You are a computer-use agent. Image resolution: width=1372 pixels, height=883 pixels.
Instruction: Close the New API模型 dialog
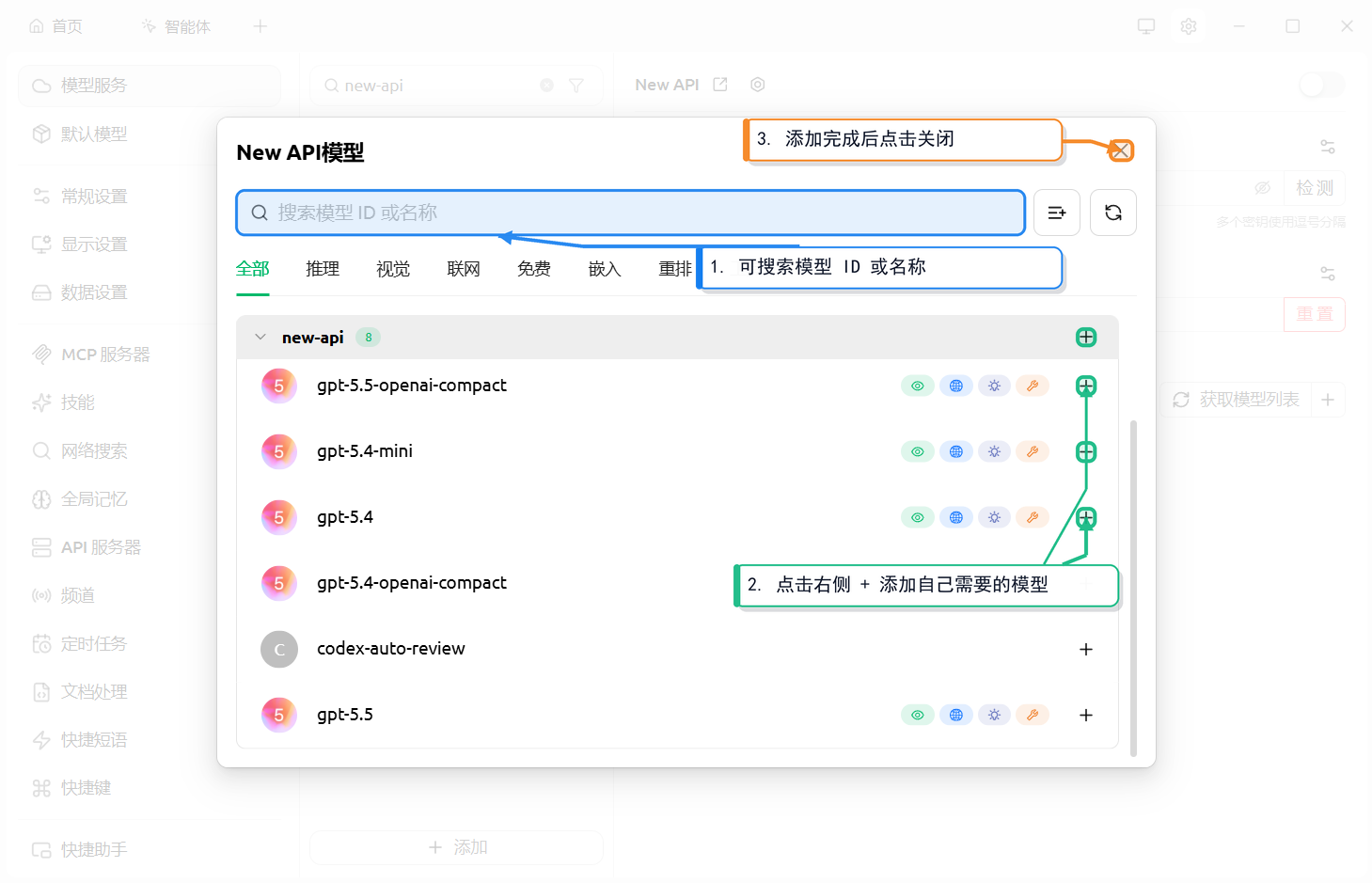coord(1121,150)
